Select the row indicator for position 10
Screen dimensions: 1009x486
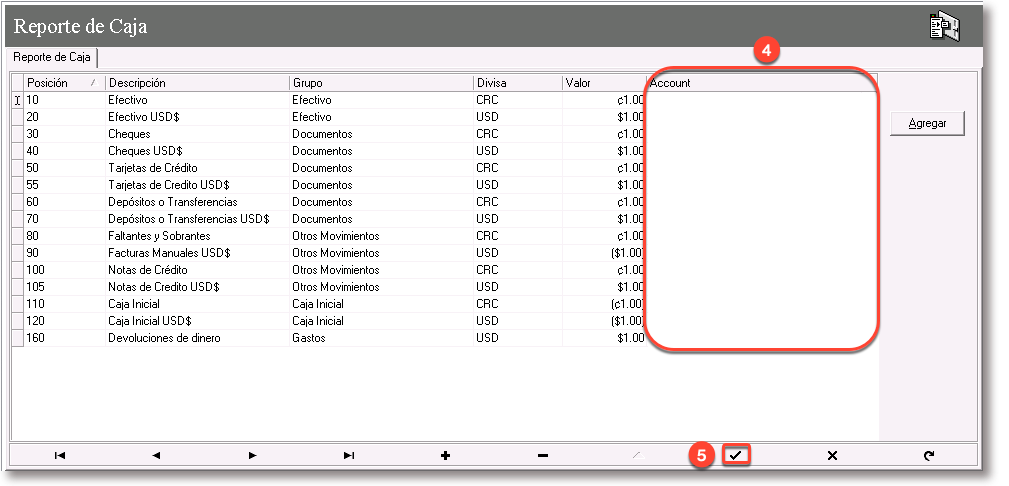[17, 100]
